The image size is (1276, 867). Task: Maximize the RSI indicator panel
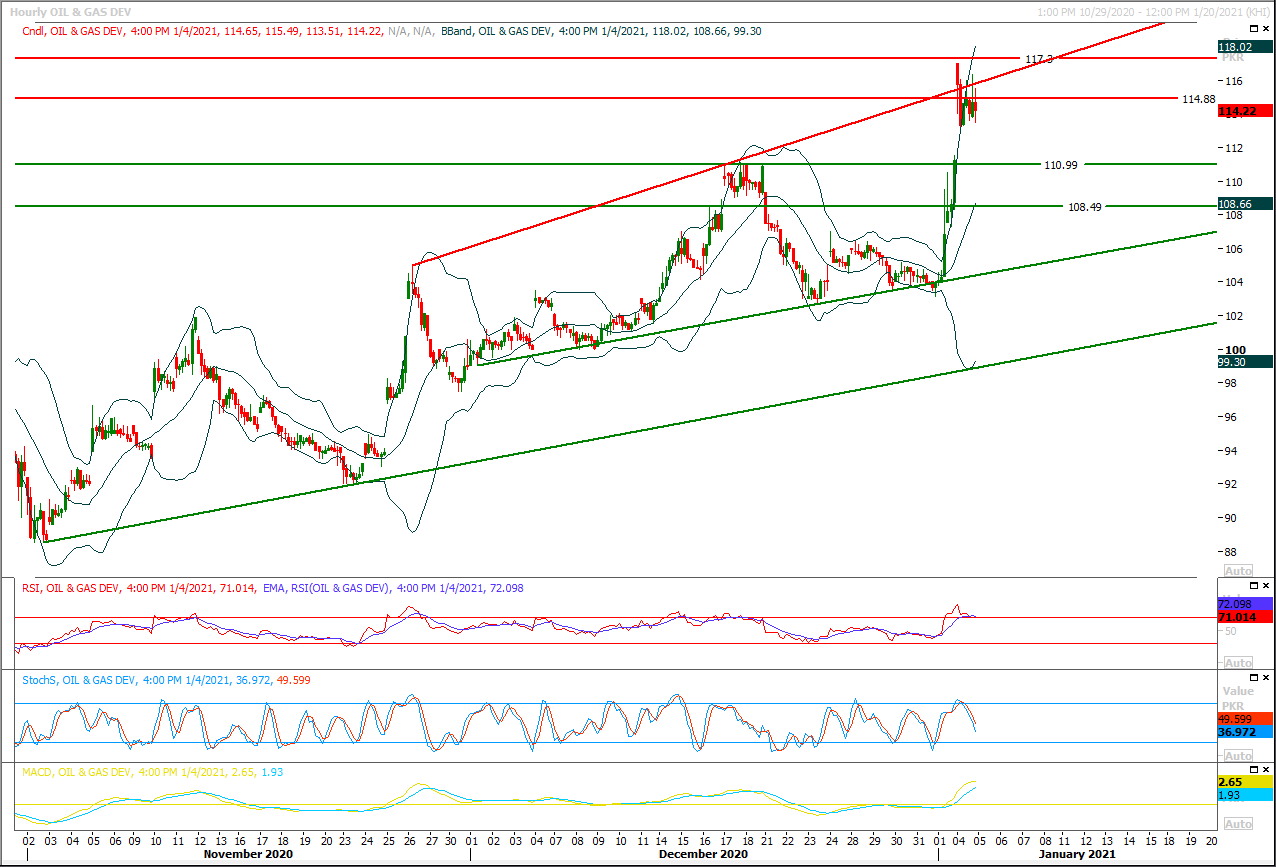point(1254,585)
